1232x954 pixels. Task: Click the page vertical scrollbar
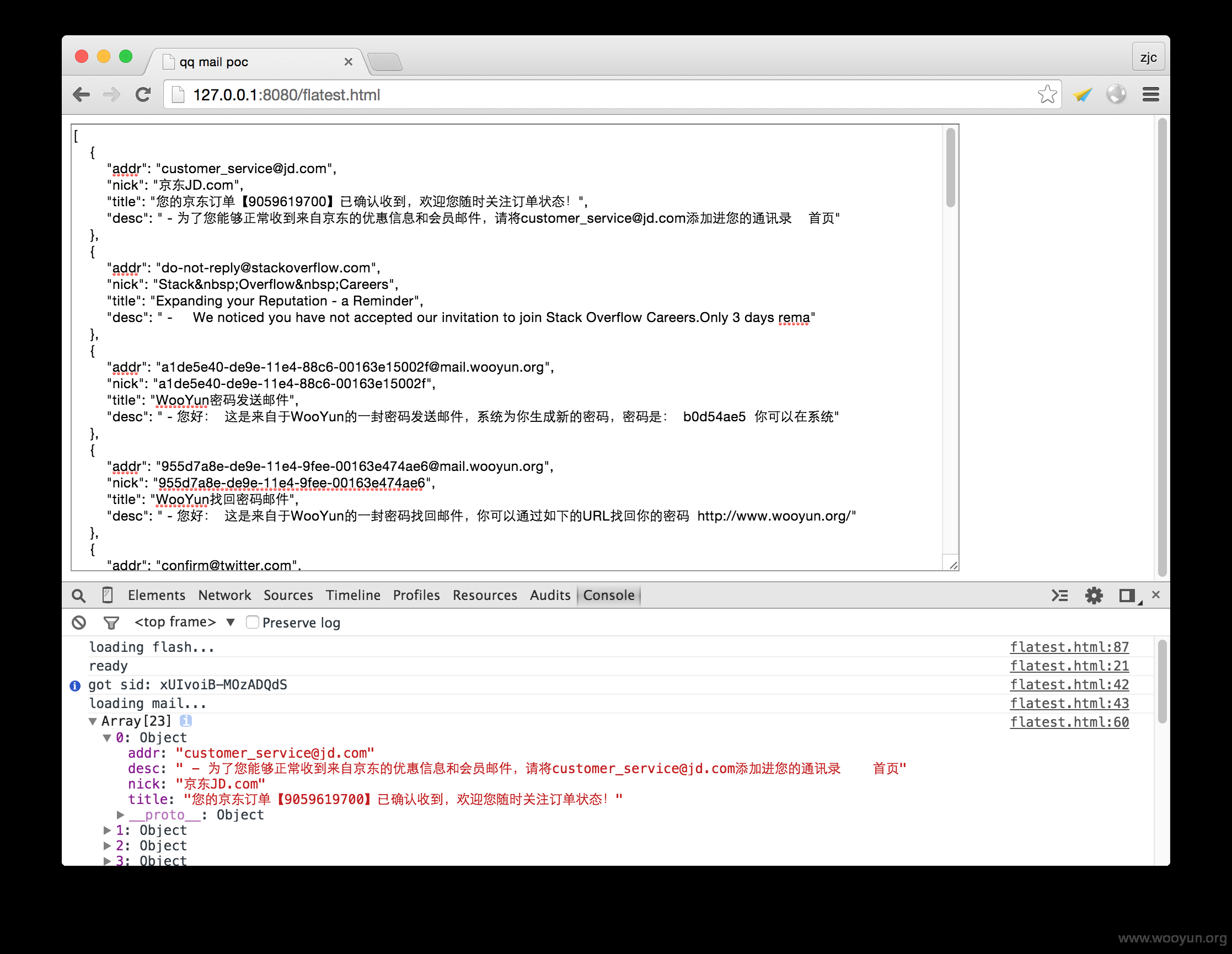pyautogui.click(x=1161, y=347)
